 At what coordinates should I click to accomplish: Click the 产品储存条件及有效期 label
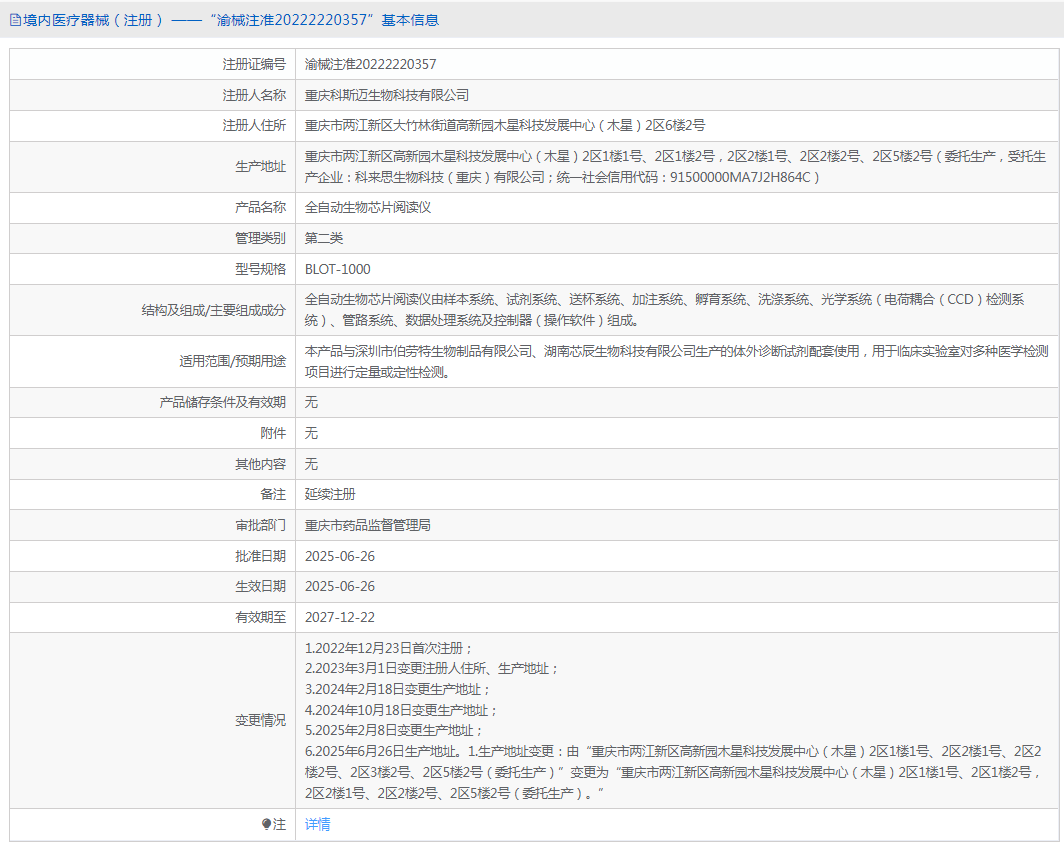click(223, 402)
